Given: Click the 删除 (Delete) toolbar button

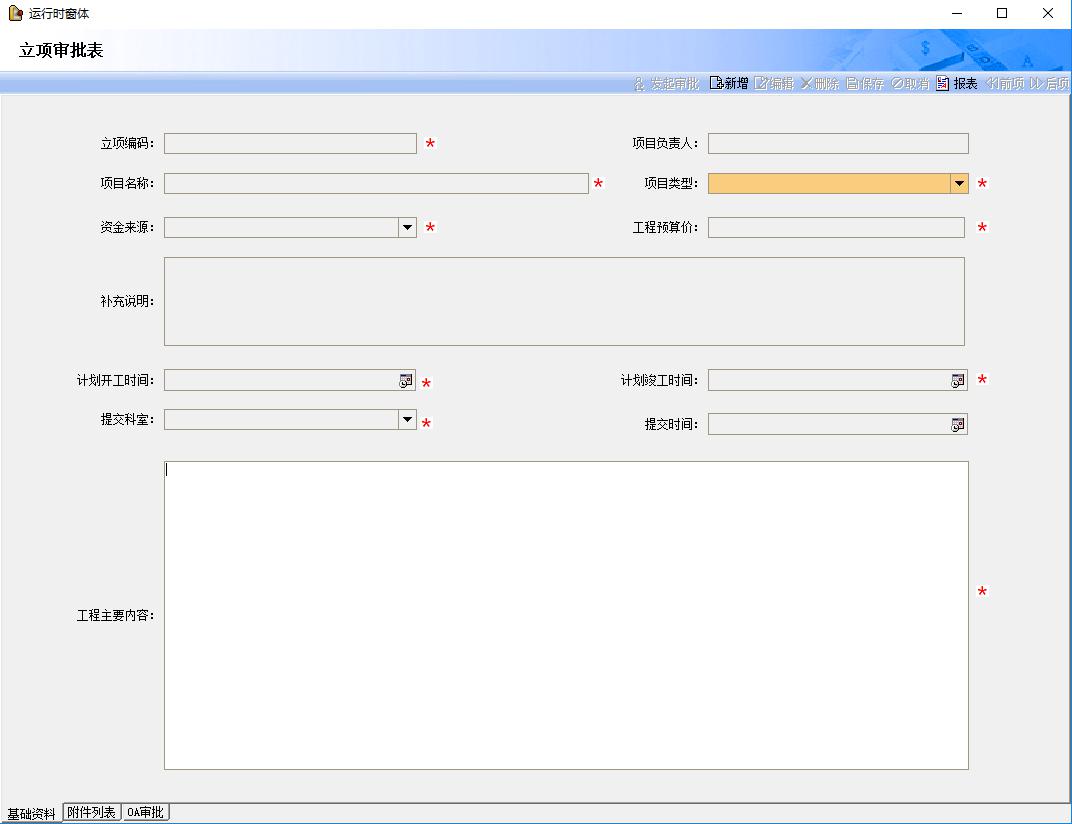Looking at the screenshot, I should (820, 84).
